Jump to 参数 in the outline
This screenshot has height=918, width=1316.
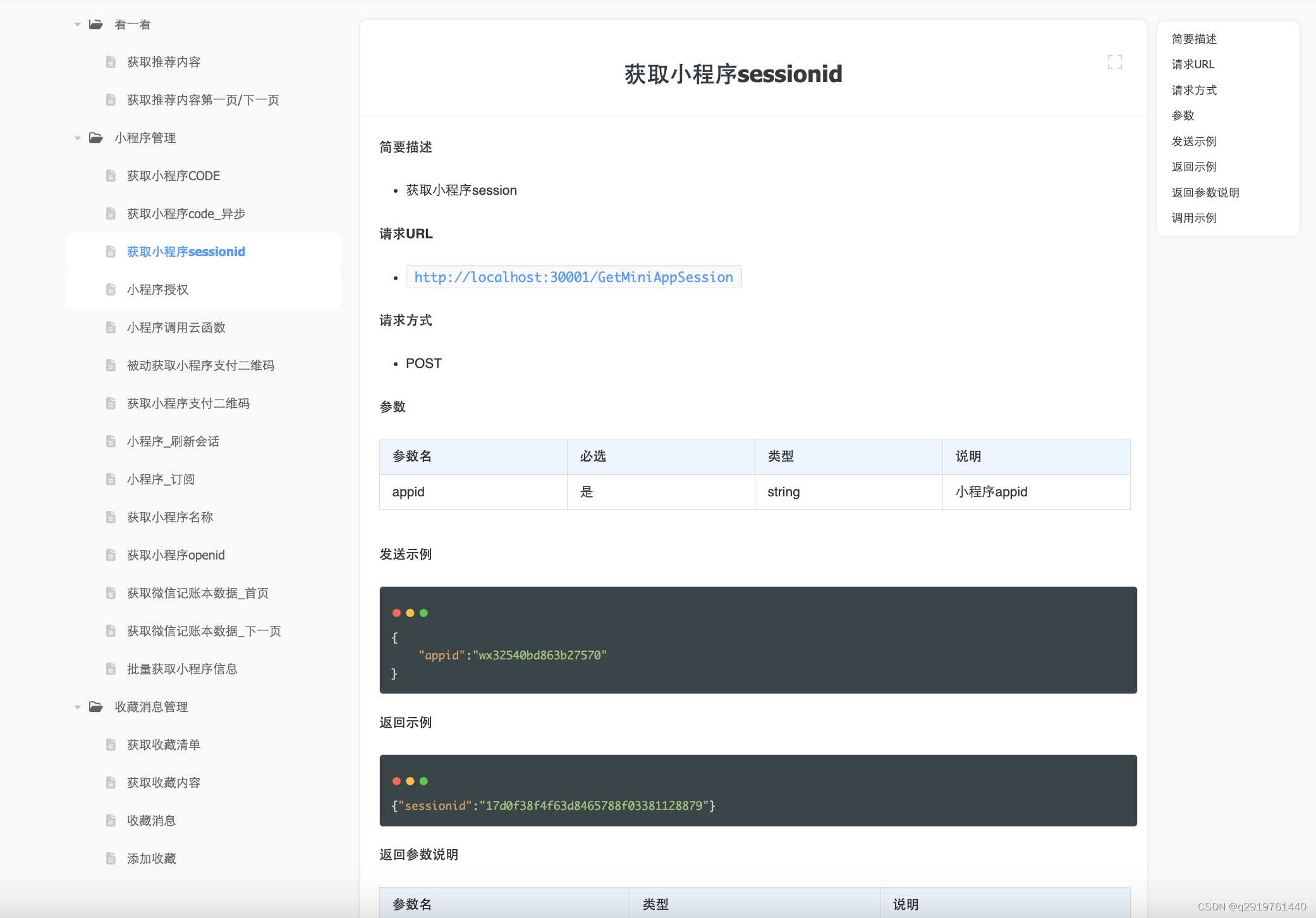pos(1183,116)
